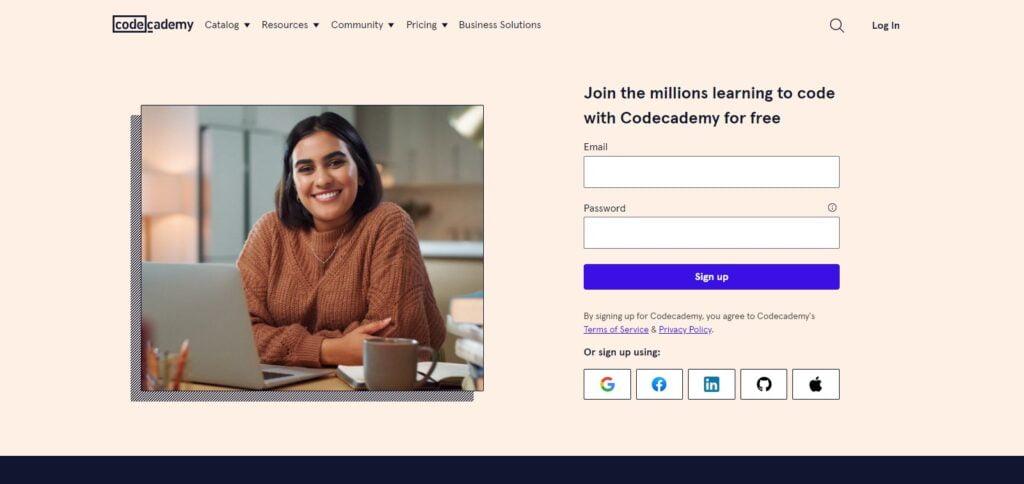Open the search magnifier icon

coord(837,25)
